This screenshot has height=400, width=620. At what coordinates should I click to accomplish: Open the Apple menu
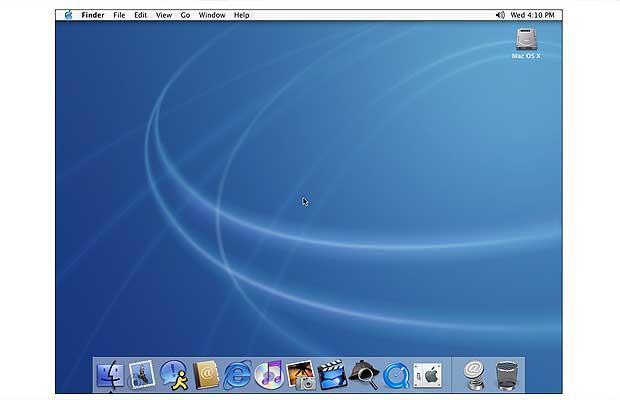[x=68, y=15]
